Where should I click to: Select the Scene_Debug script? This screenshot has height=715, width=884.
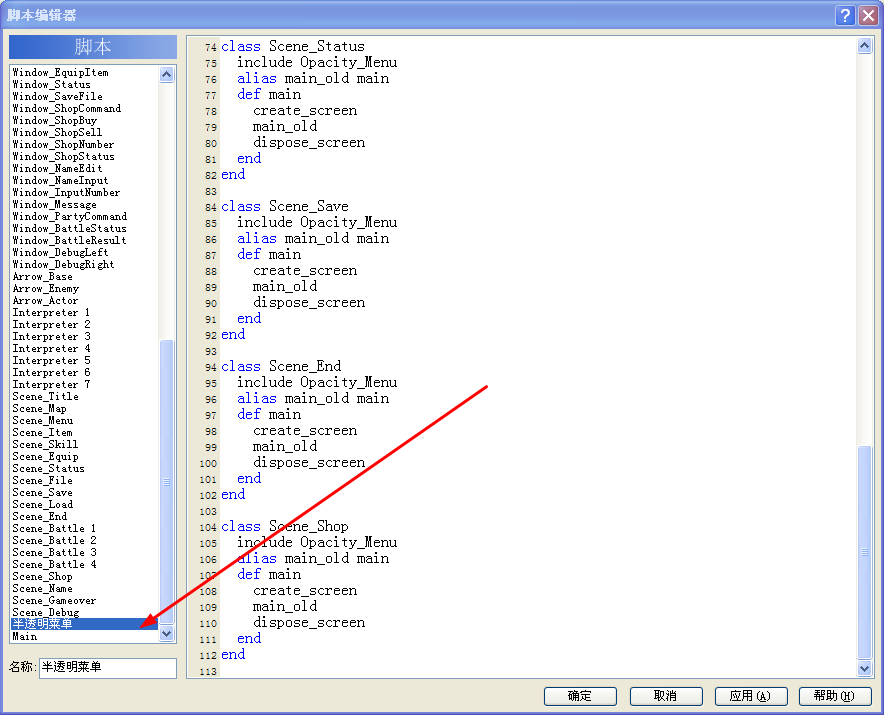pyautogui.click(x=85, y=612)
